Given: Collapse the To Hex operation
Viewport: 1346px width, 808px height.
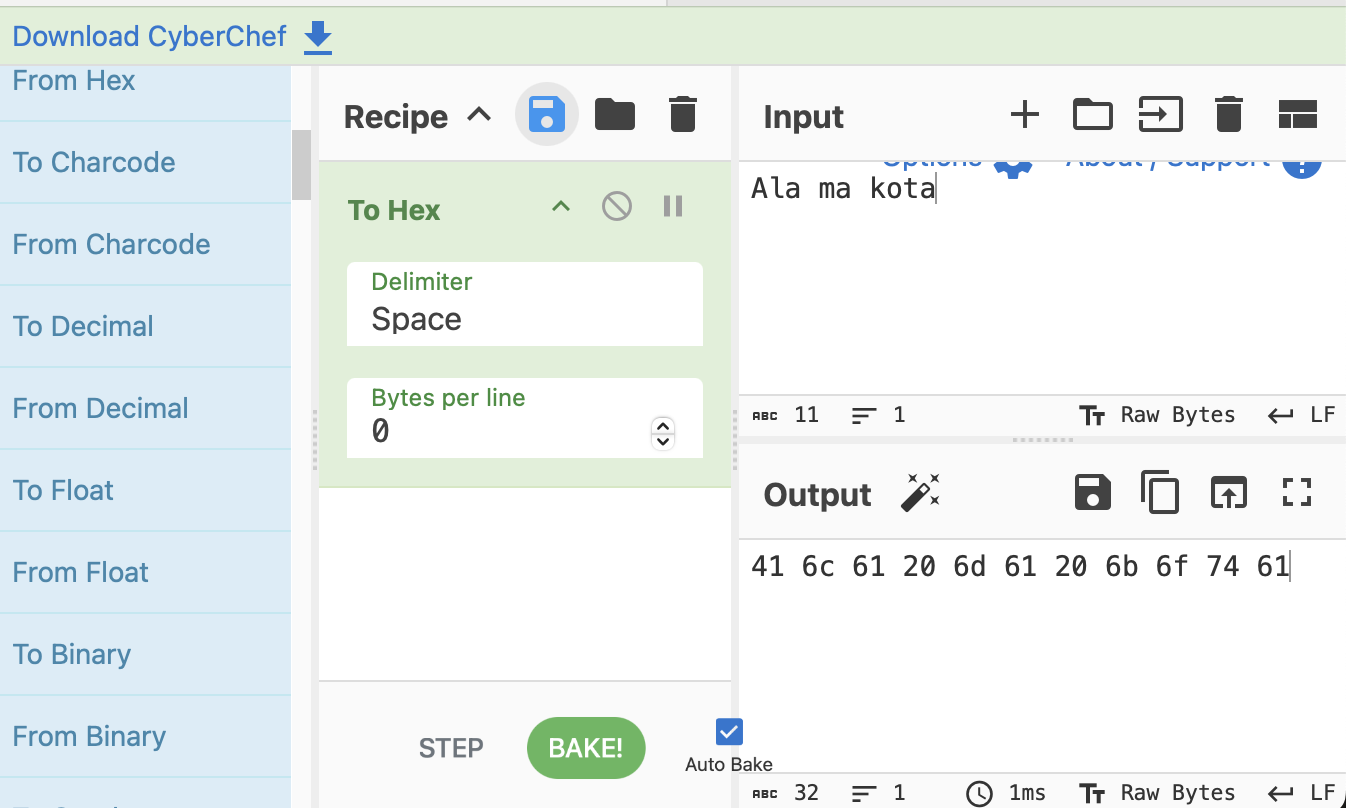Looking at the screenshot, I should pos(561,207).
